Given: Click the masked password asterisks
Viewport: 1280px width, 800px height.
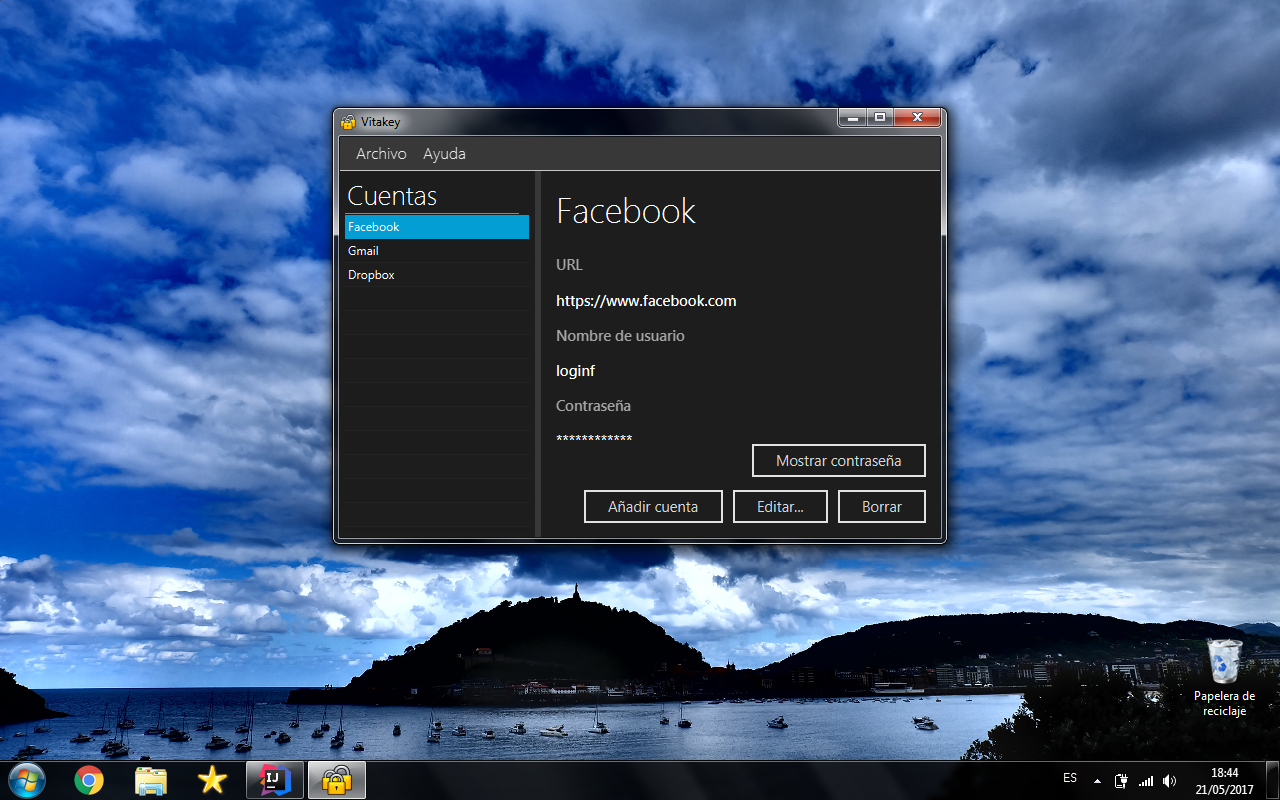Looking at the screenshot, I should 594,439.
